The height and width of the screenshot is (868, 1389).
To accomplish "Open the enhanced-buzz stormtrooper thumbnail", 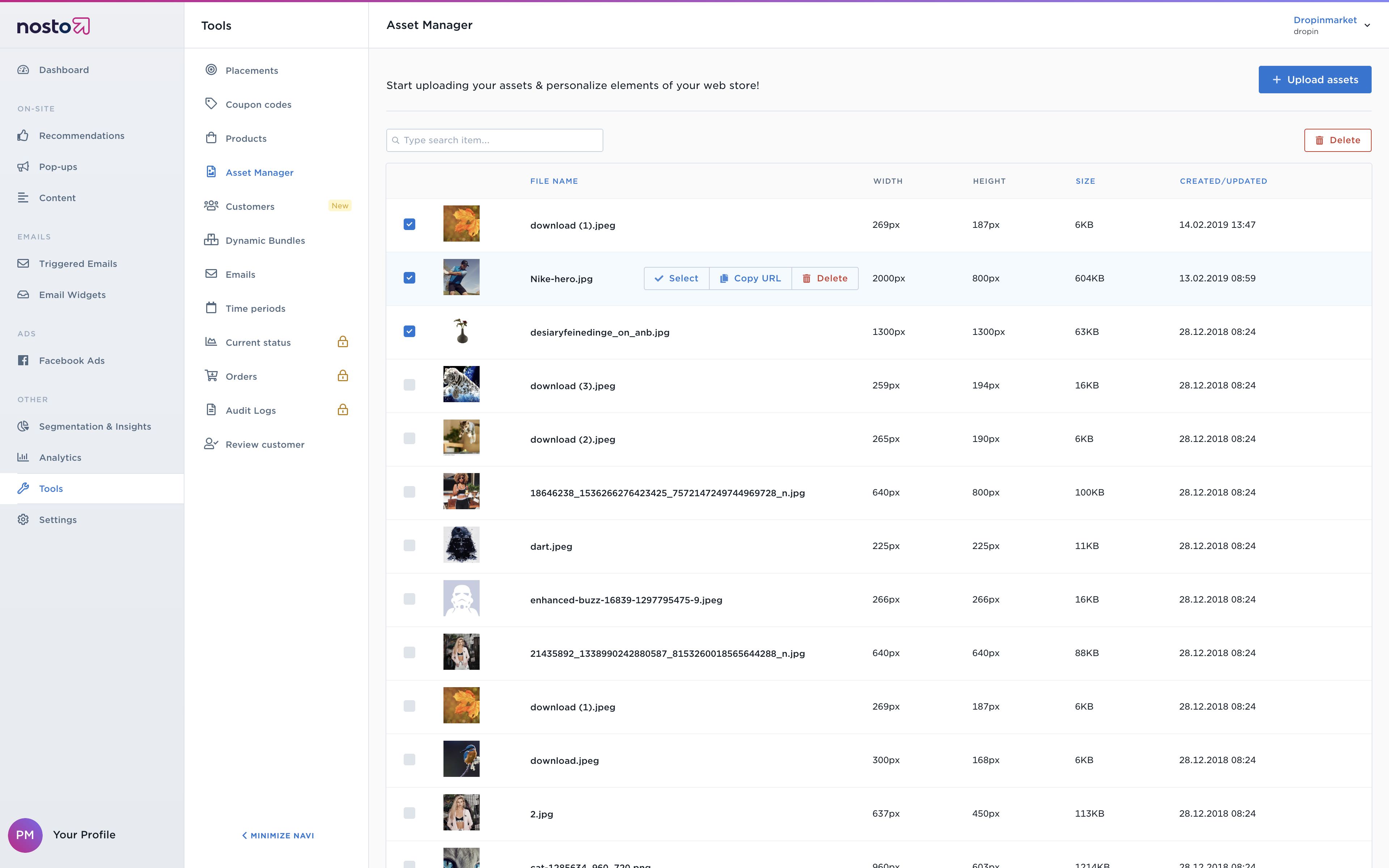I will (462, 598).
